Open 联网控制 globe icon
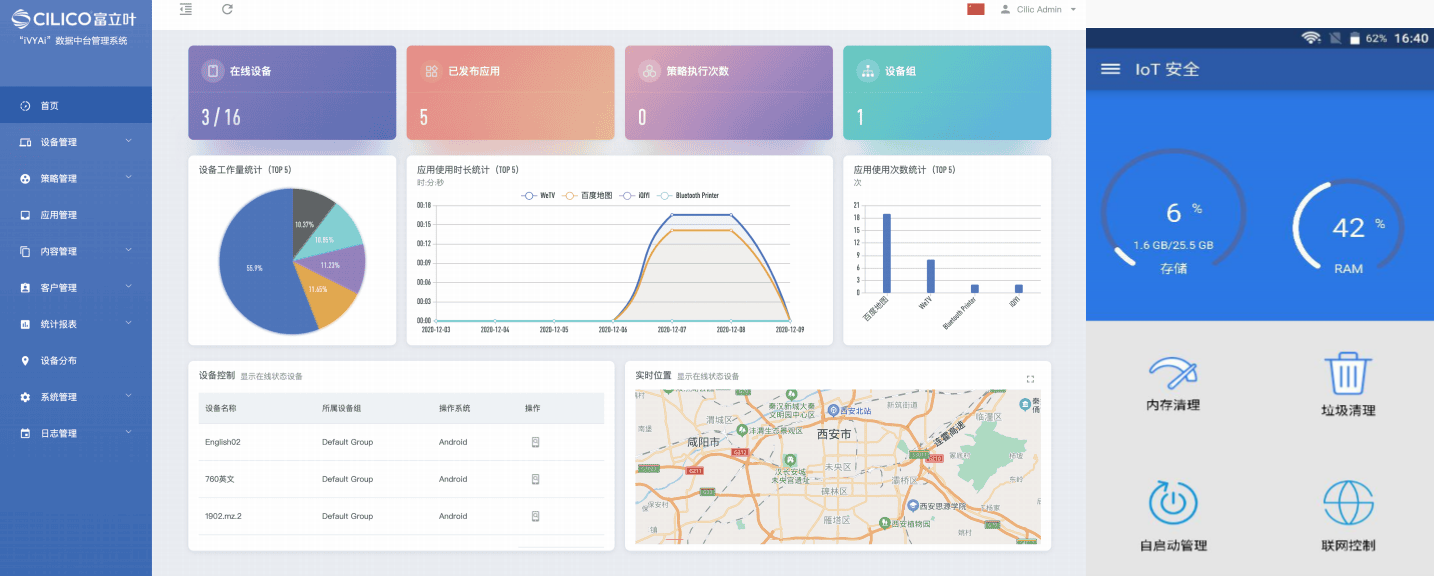Viewport: 1434px width, 576px height. [1347, 514]
